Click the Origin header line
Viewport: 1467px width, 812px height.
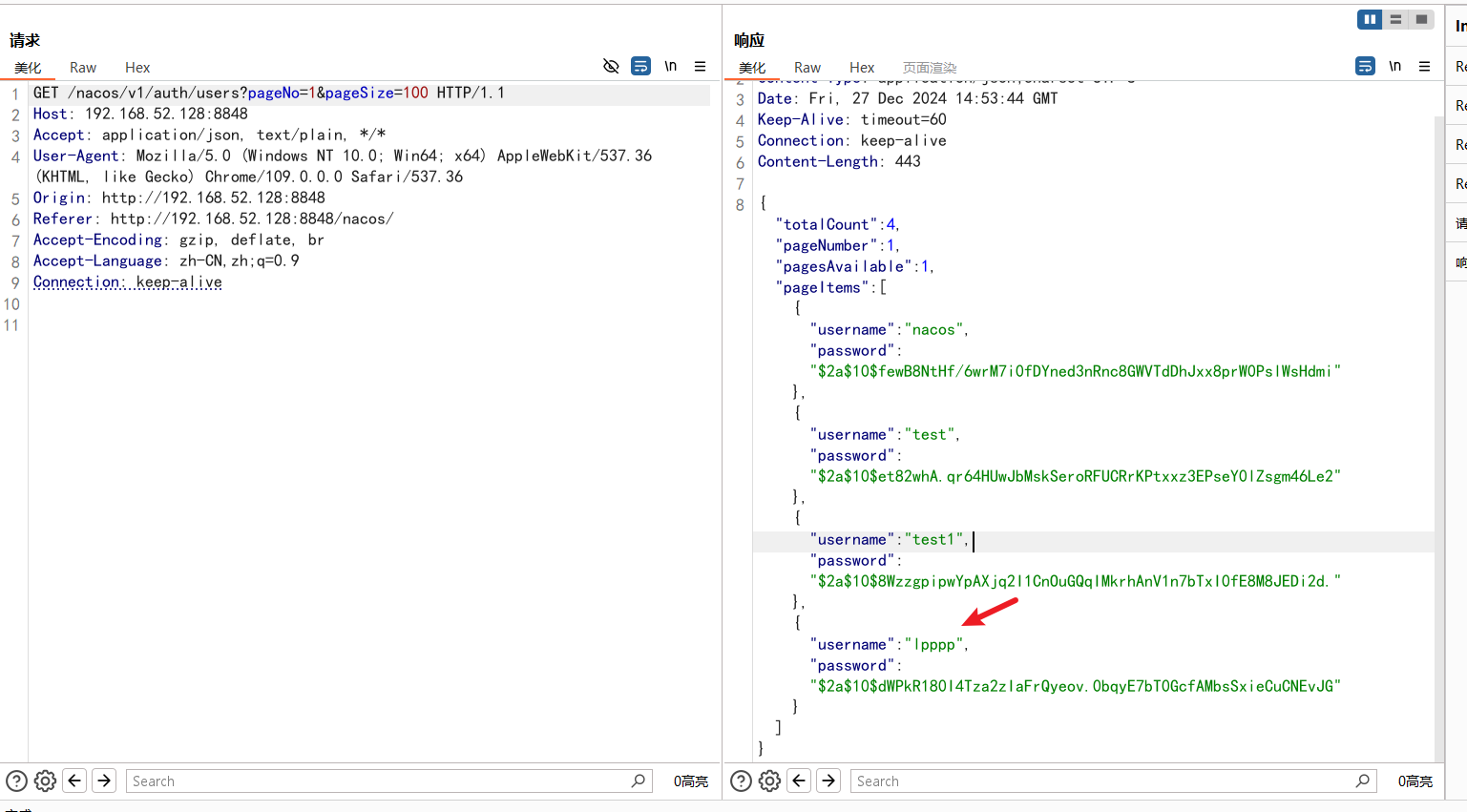pos(179,198)
